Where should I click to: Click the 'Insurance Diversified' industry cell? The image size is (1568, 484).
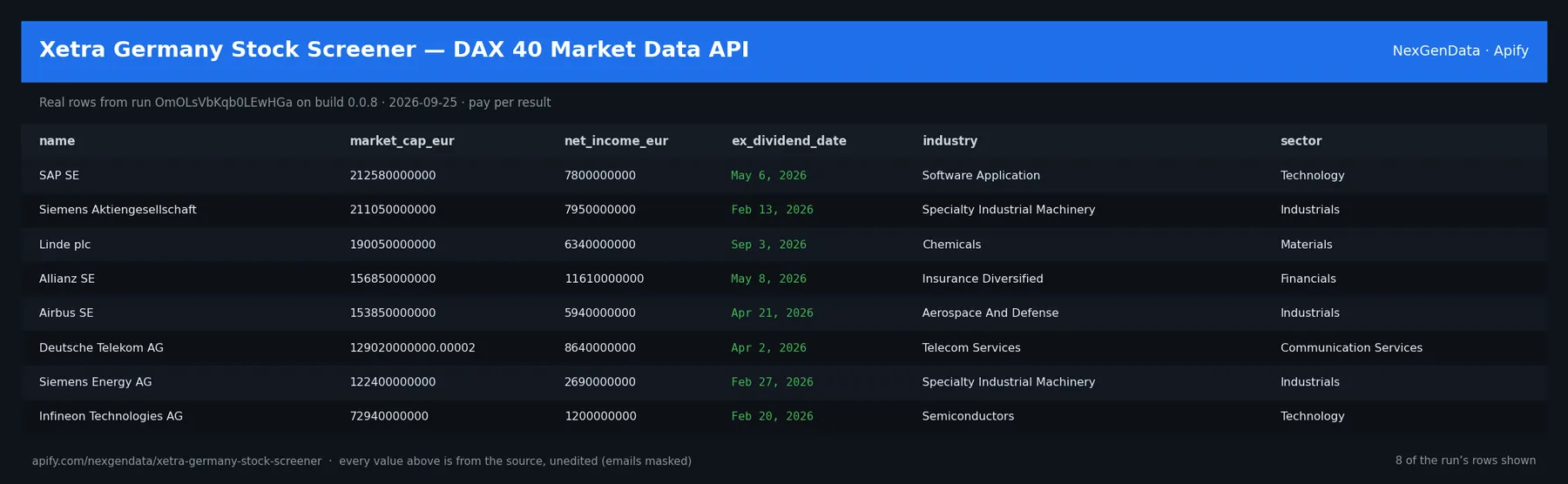click(x=983, y=279)
